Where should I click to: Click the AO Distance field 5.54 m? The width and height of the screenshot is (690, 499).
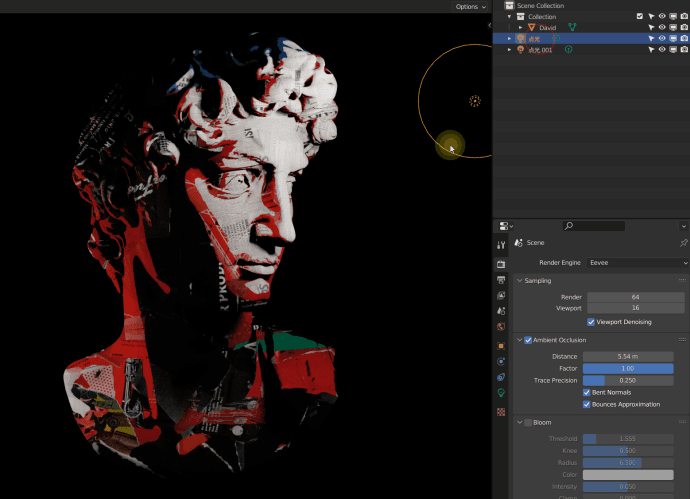628,356
